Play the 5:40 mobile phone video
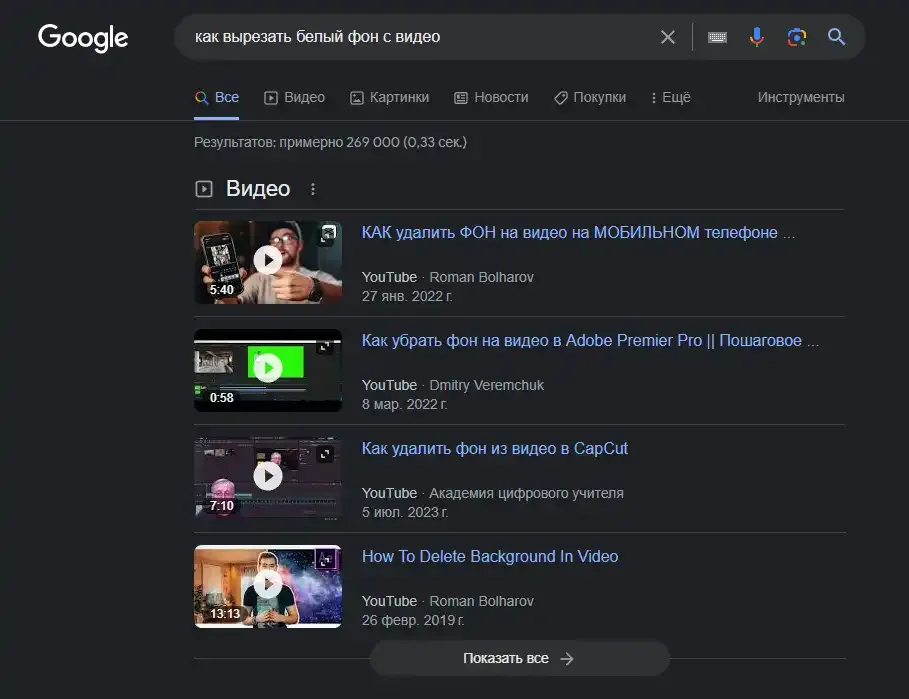The image size is (909, 699). coord(268,262)
